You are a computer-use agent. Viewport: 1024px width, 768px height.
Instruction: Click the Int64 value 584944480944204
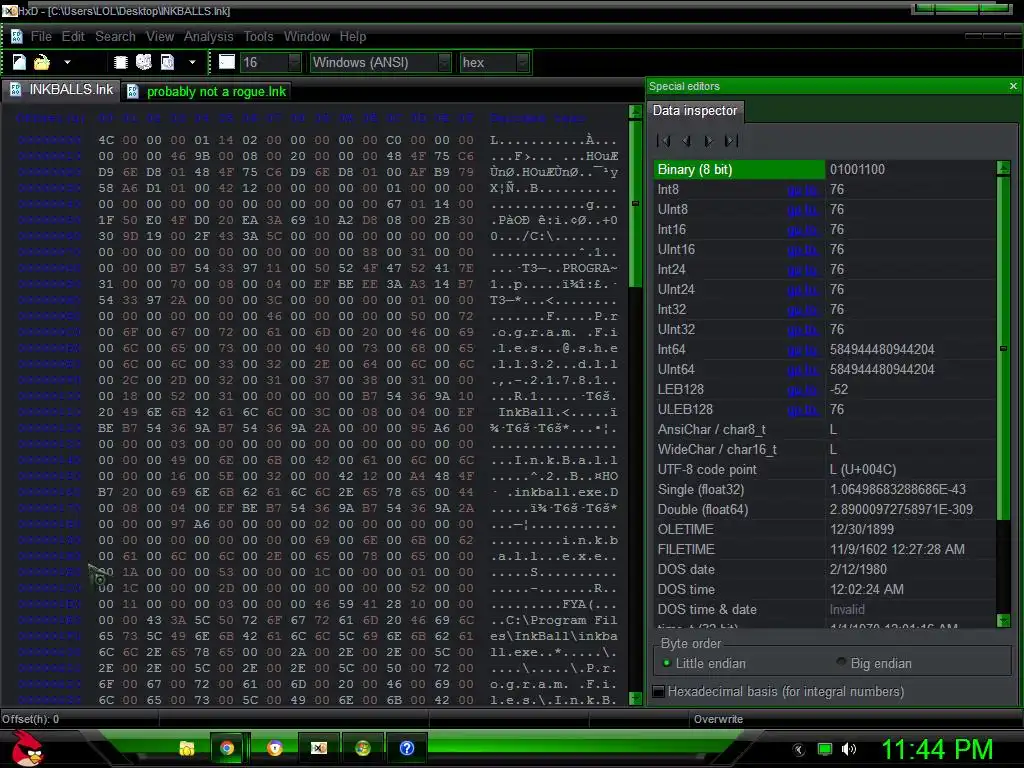pos(882,349)
